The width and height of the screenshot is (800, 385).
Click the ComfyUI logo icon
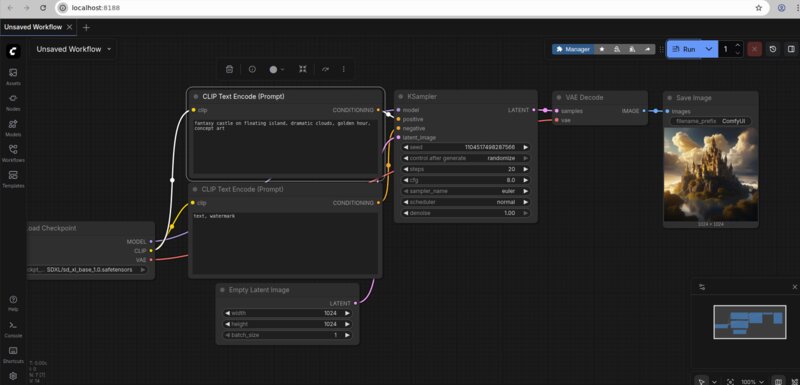13,51
